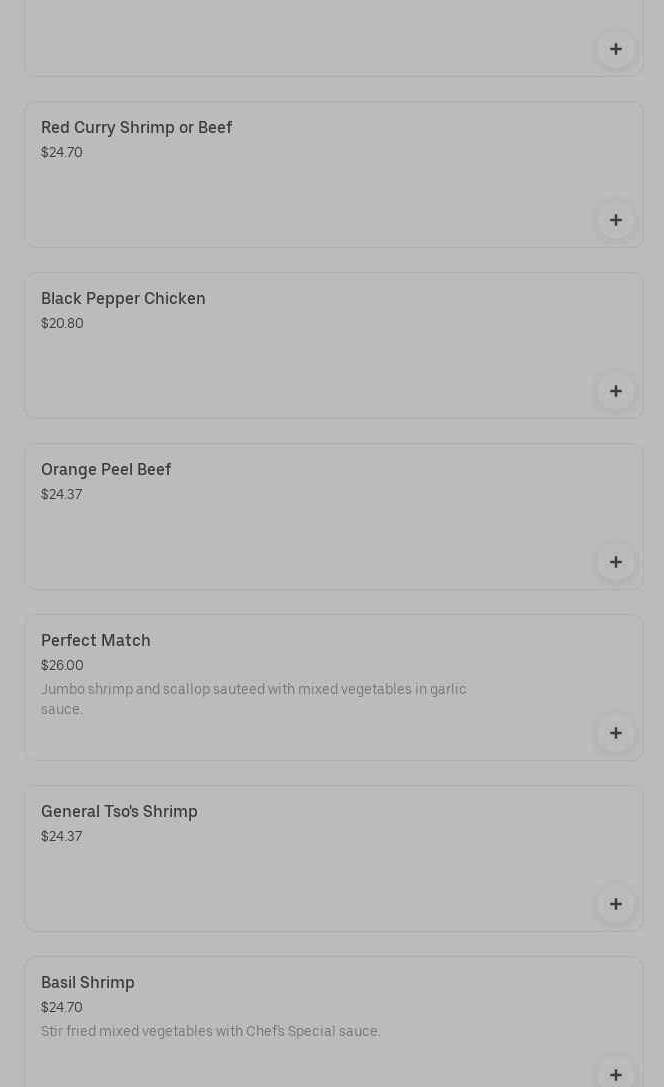
Task: Click $24.37 price under Orange Peel Beef
Action: (61, 494)
